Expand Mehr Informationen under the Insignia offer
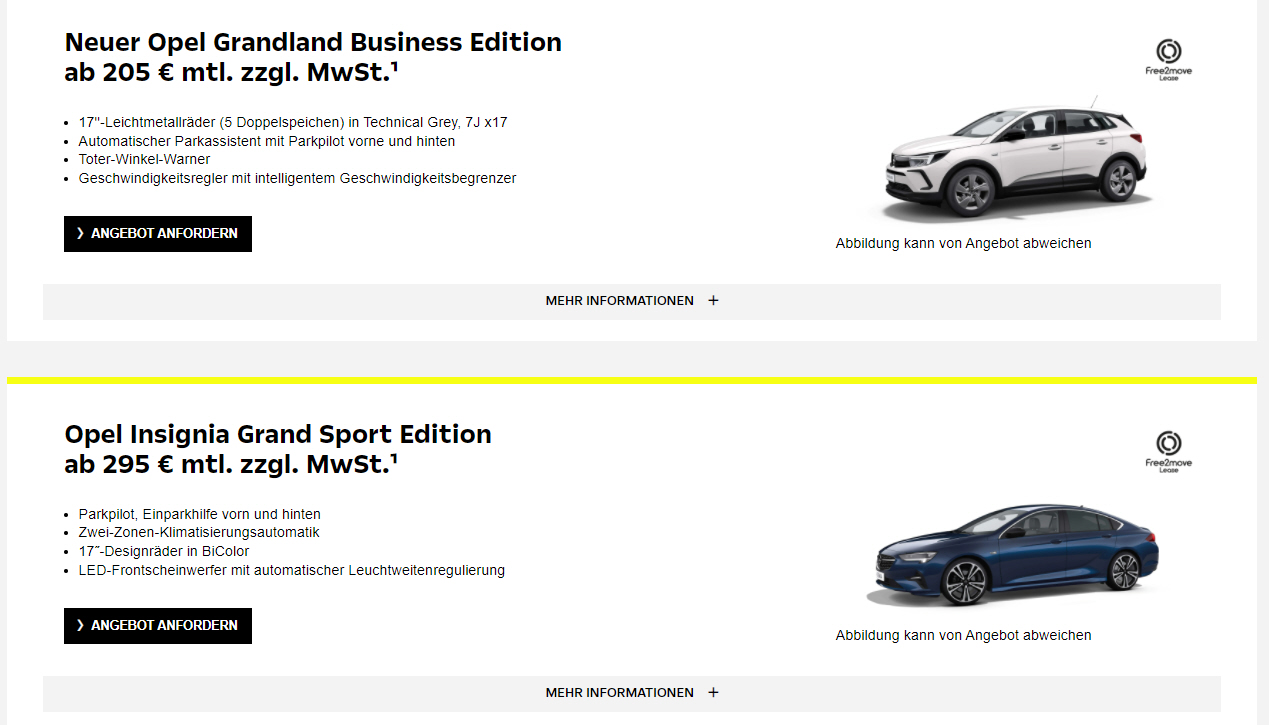Viewport: 1269px width, 725px height. coord(632,693)
